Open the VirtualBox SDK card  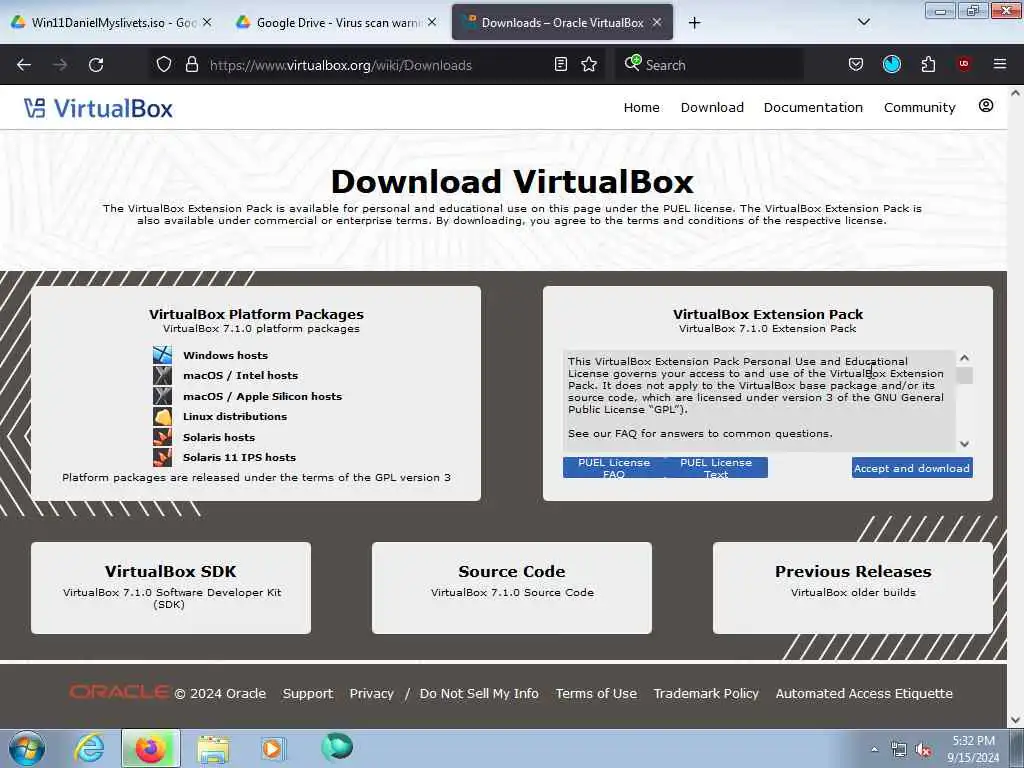point(171,587)
